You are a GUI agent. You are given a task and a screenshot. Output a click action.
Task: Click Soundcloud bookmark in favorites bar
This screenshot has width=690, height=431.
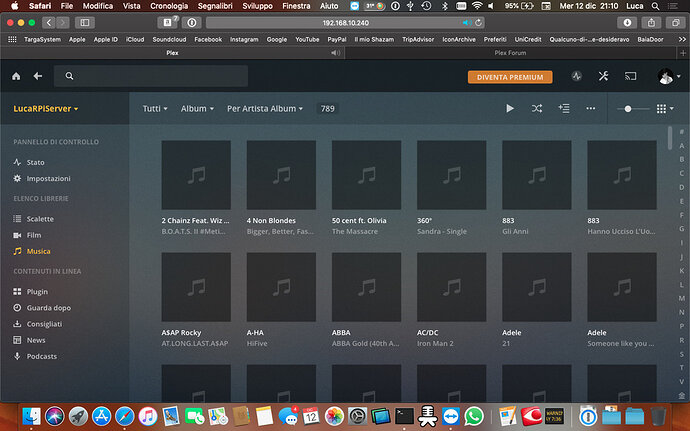point(169,39)
